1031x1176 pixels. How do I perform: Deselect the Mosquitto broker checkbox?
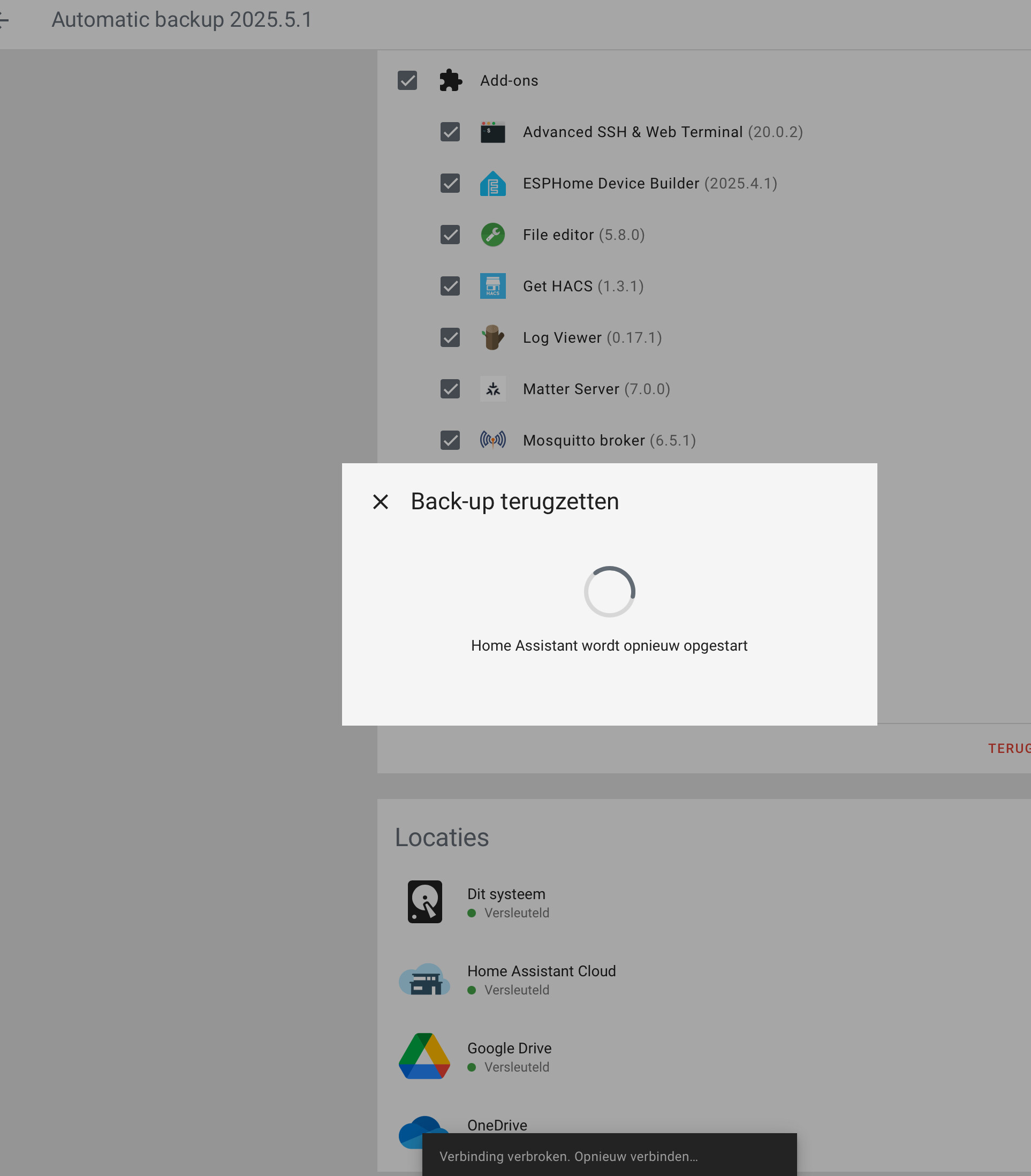tap(450, 440)
